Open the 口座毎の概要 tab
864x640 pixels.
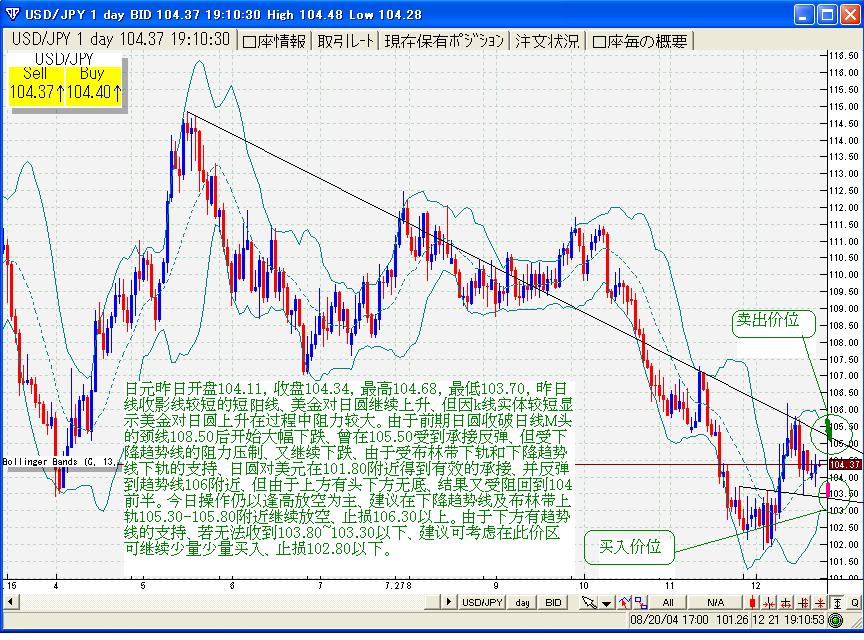640,41
